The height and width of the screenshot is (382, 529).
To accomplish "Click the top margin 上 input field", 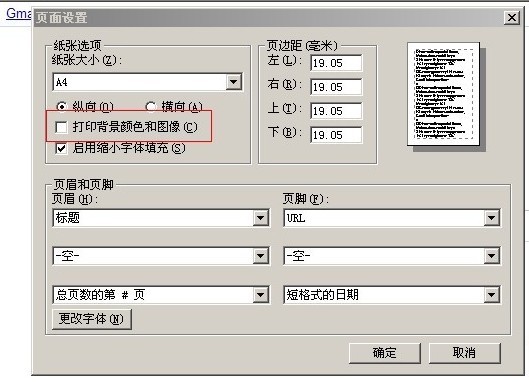I will tap(336, 111).
